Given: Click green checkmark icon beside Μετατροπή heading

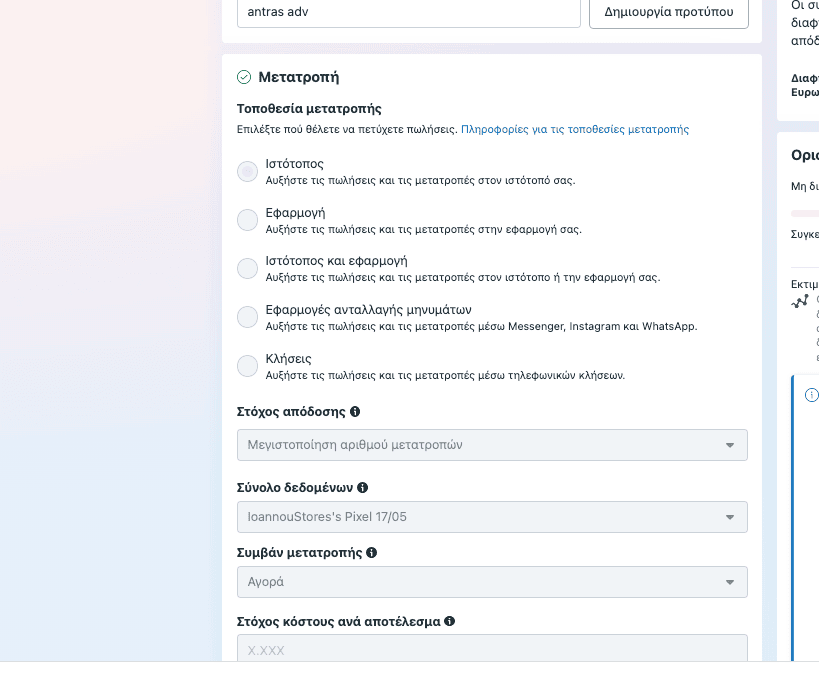Looking at the screenshot, I should [x=244, y=77].
